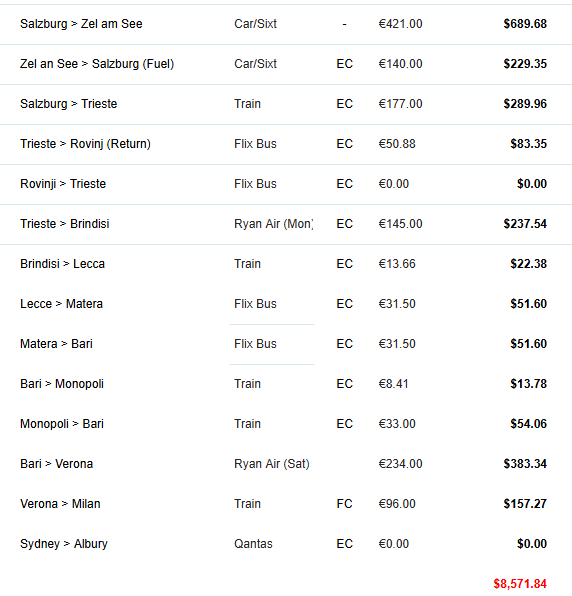Click the Brindisi > Lecca route cell

tap(62, 264)
